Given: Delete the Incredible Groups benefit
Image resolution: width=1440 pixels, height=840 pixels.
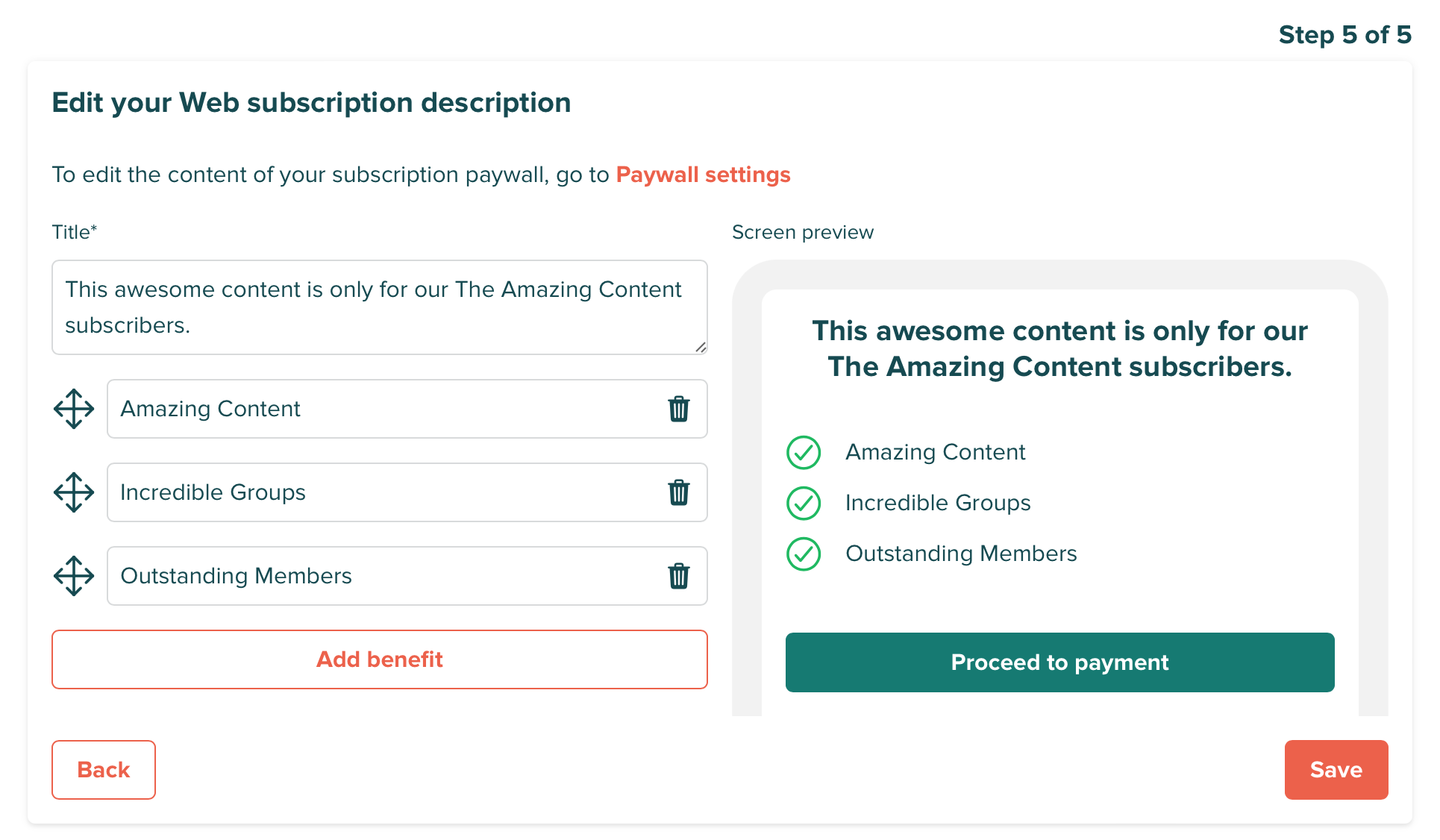Looking at the screenshot, I should click(x=678, y=492).
